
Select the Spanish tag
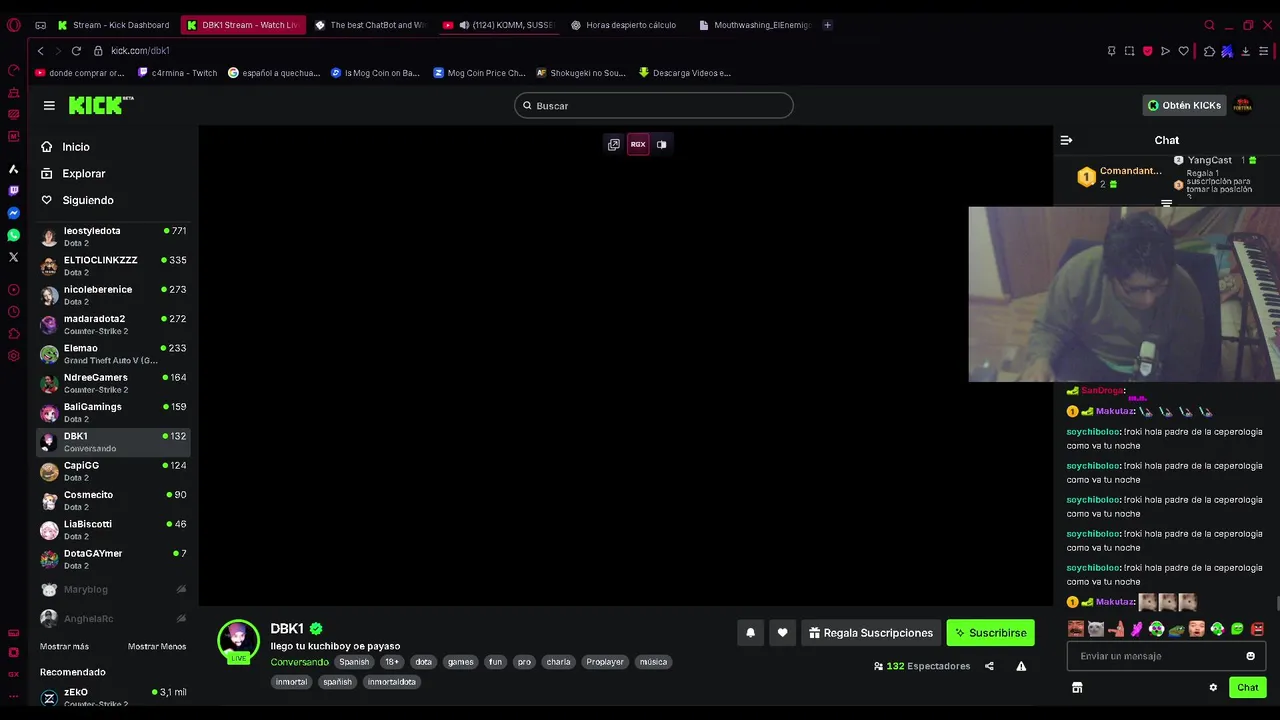tap(354, 662)
